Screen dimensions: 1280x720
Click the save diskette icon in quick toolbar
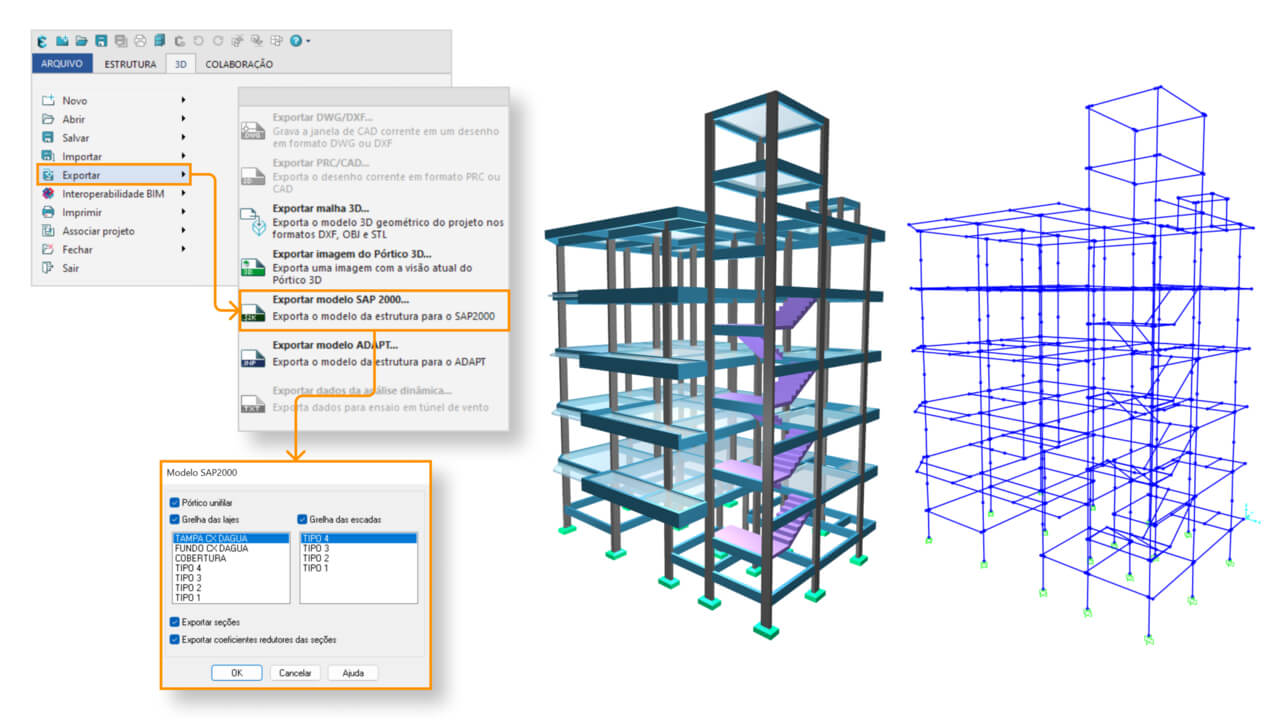pos(101,41)
